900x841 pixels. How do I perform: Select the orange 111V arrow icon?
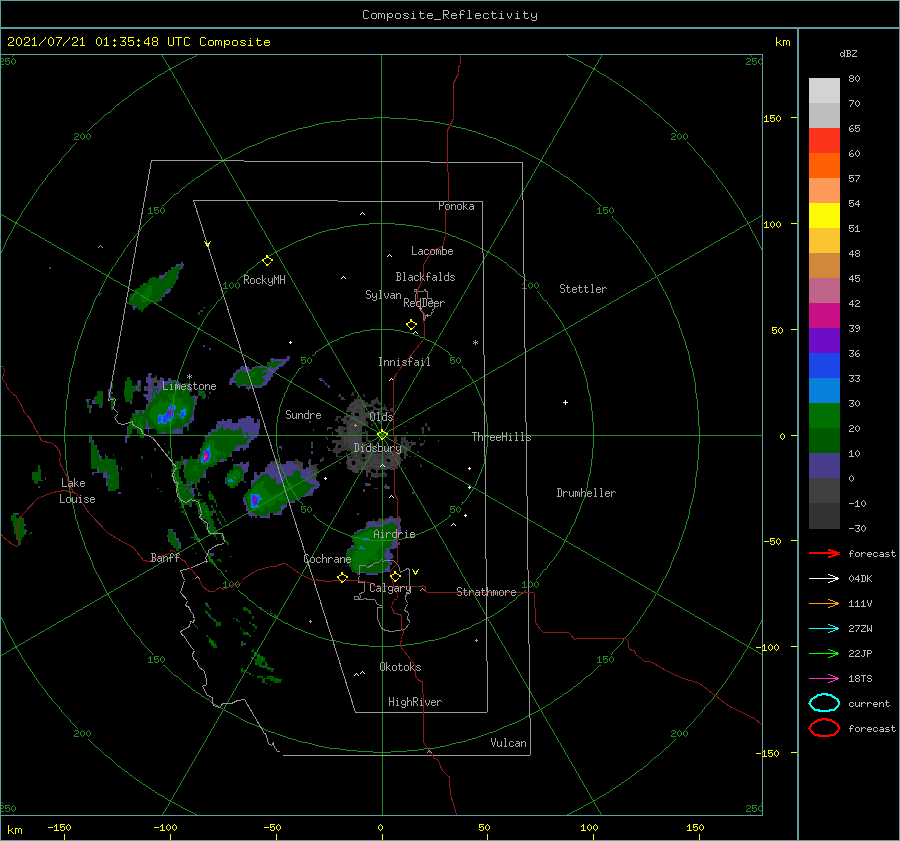click(x=824, y=603)
